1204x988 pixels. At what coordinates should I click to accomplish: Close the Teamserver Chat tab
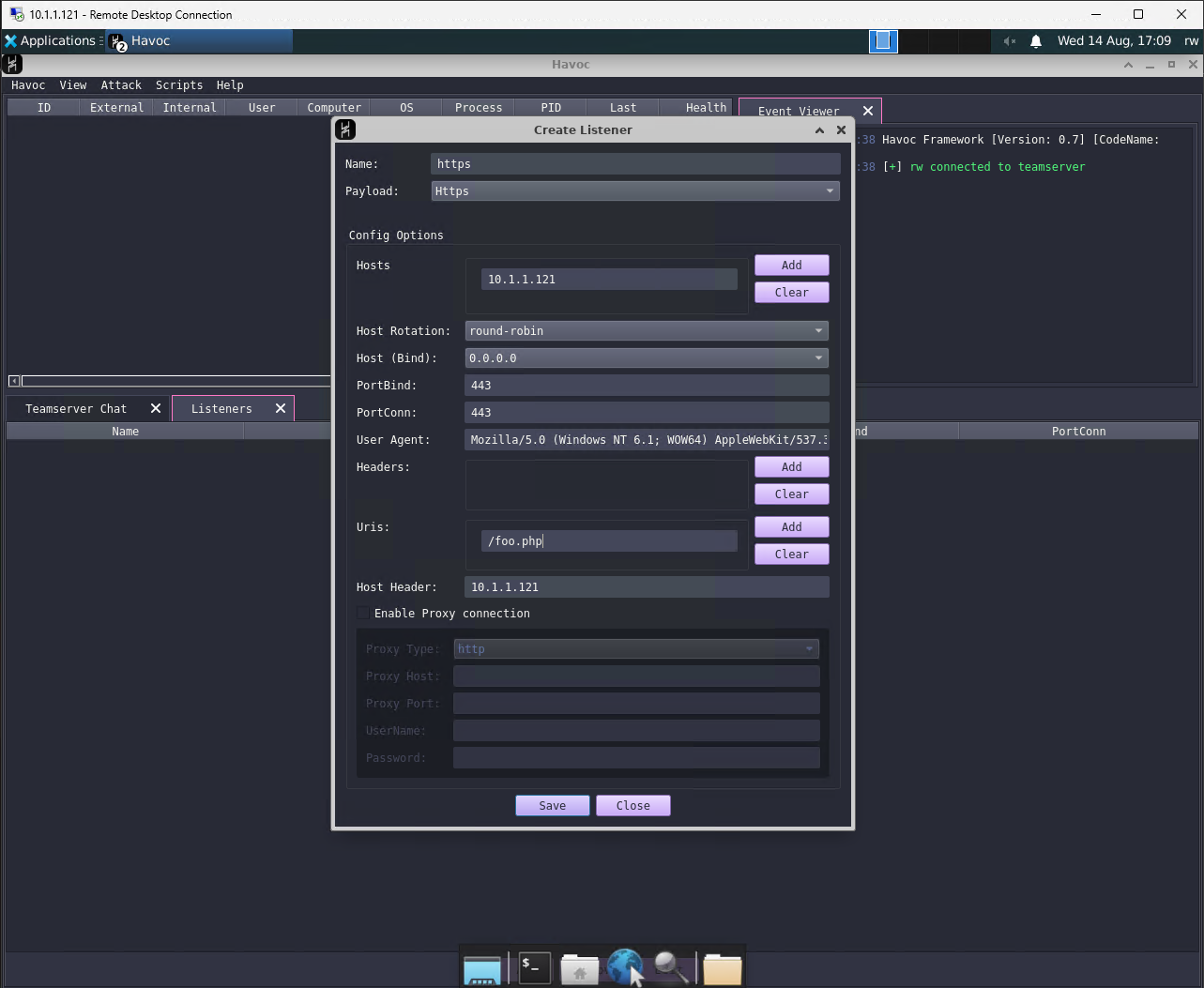pos(156,408)
